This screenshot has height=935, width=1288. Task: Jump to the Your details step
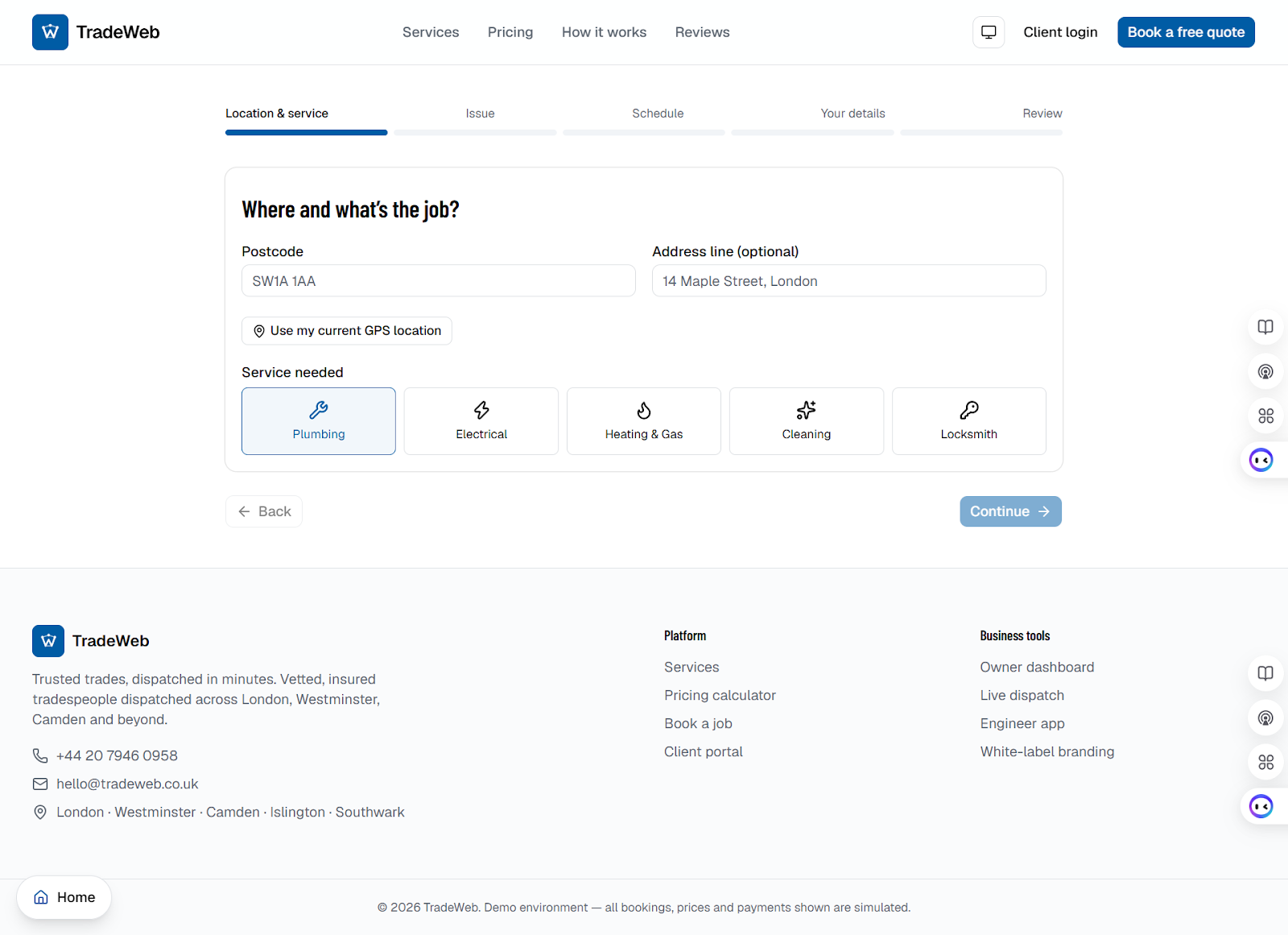(853, 114)
